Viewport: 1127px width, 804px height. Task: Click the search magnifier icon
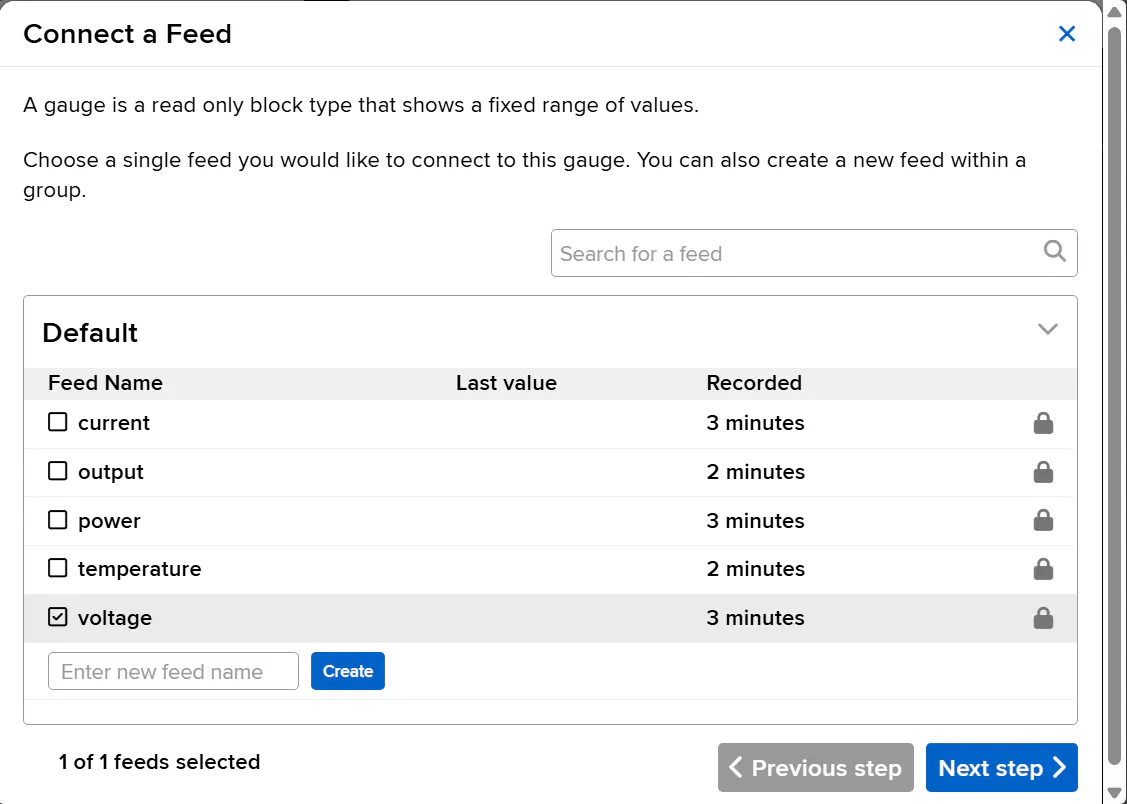1054,251
